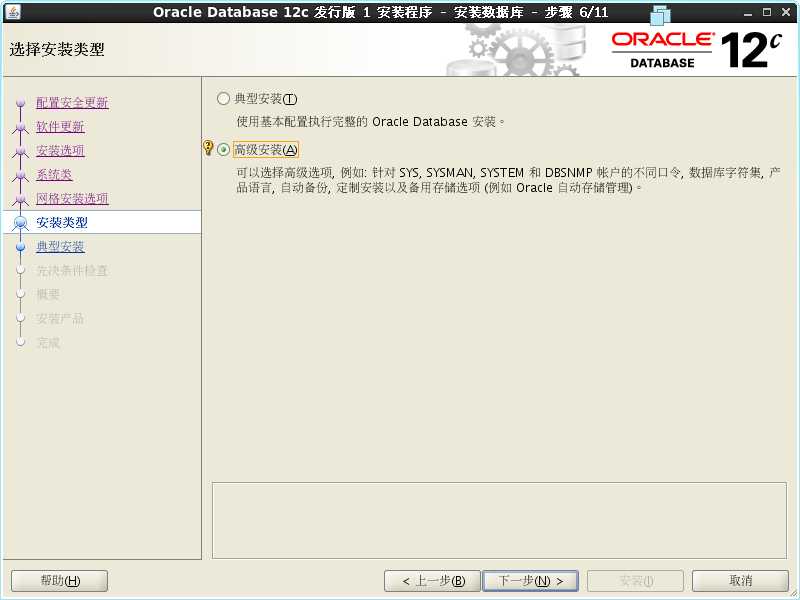Click the Oracle 12c Database logo

[696, 50]
